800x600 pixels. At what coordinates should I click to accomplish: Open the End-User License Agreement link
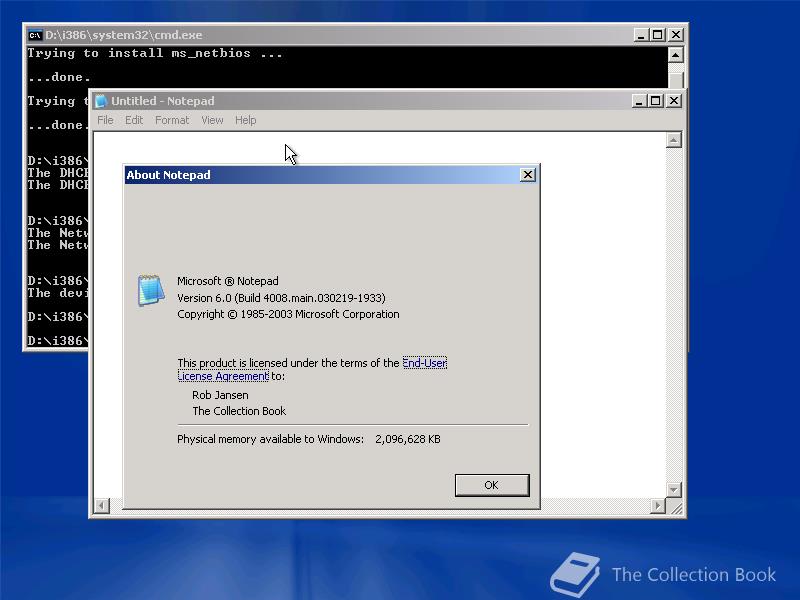(x=424, y=363)
